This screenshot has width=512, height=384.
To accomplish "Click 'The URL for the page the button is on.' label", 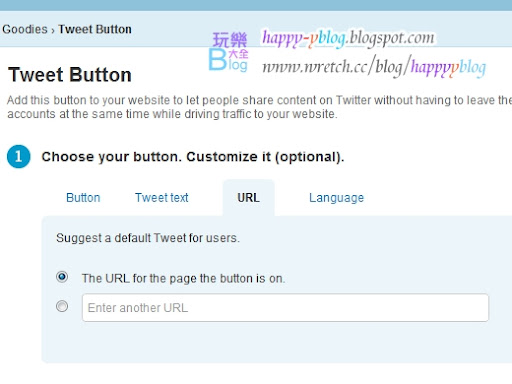I will 183,278.
